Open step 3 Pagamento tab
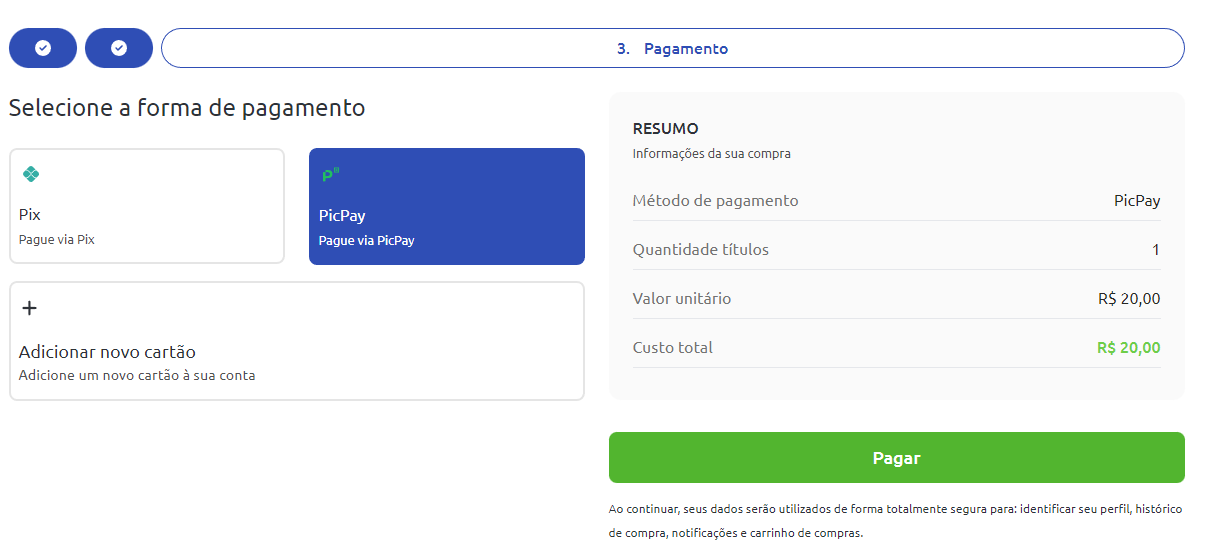This screenshot has width=1212, height=556. pos(673,48)
